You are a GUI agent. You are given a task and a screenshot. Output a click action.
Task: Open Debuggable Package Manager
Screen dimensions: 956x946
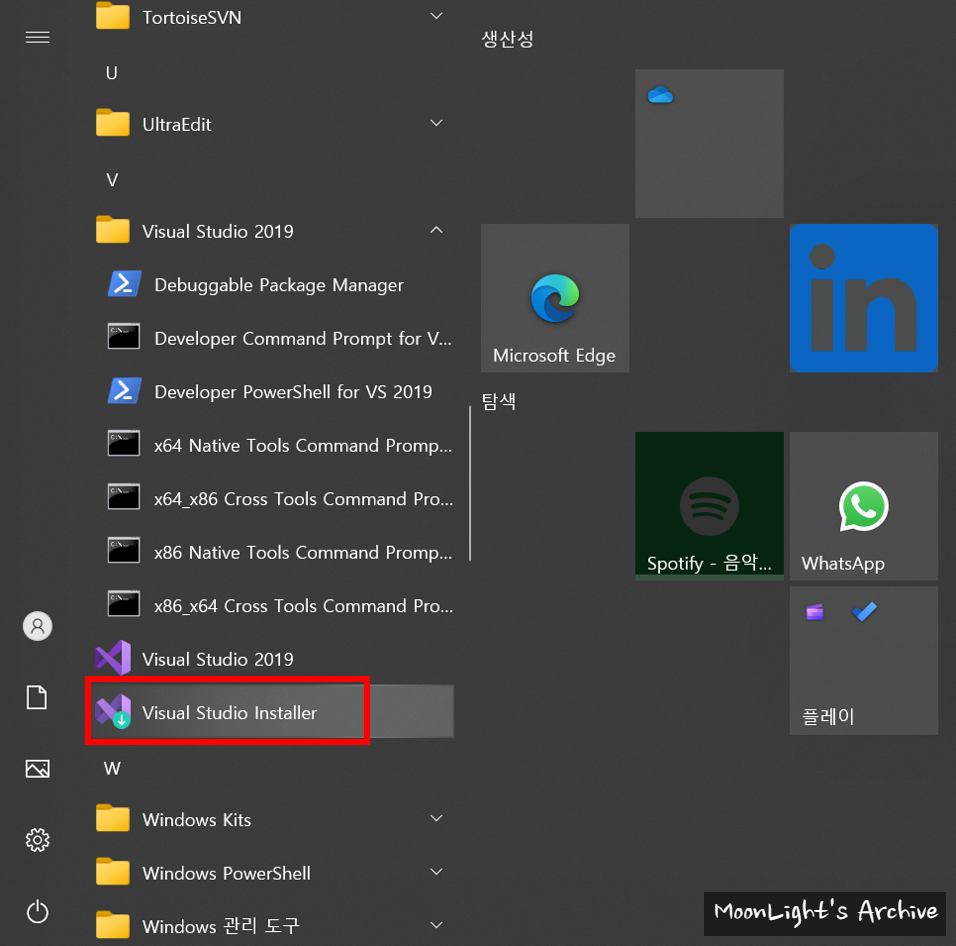click(x=272, y=285)
